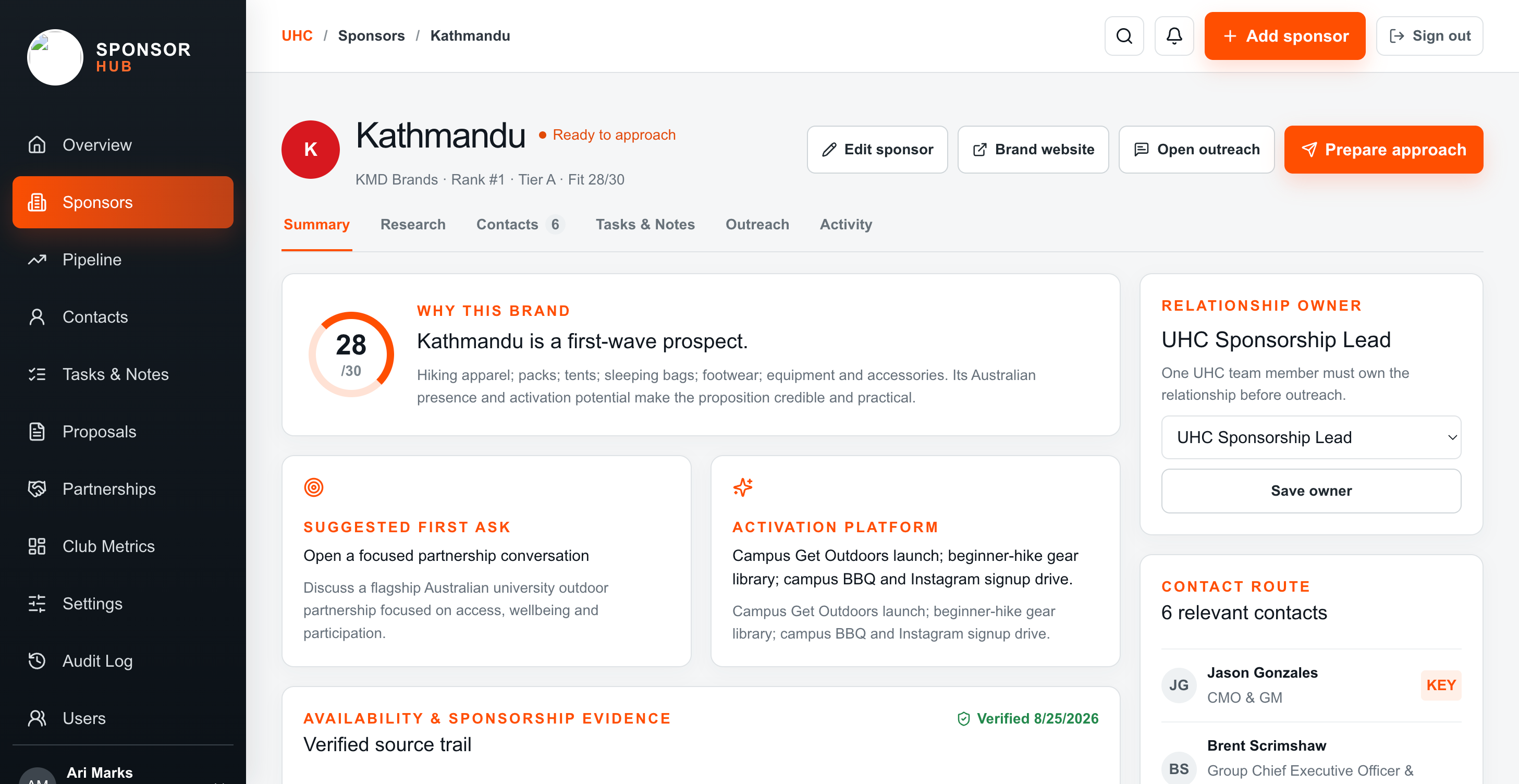Click the Add sponsor button

pos(1284,36)
